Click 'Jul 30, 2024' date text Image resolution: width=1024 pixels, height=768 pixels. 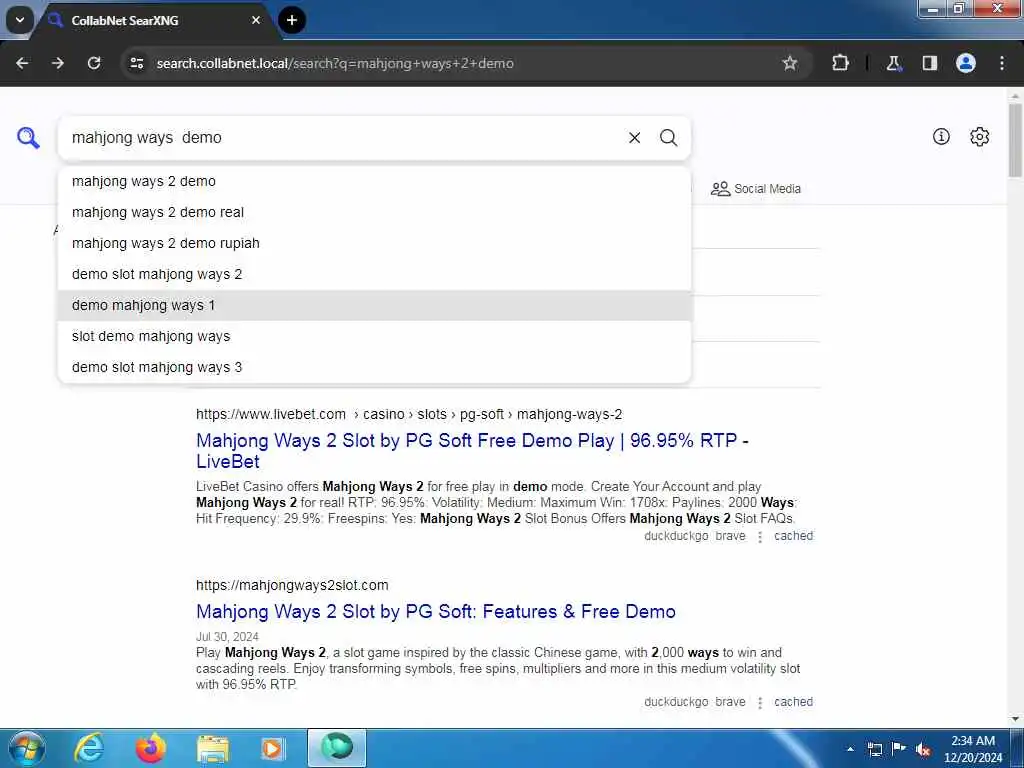pyautogui.click(x=227, y=637)
